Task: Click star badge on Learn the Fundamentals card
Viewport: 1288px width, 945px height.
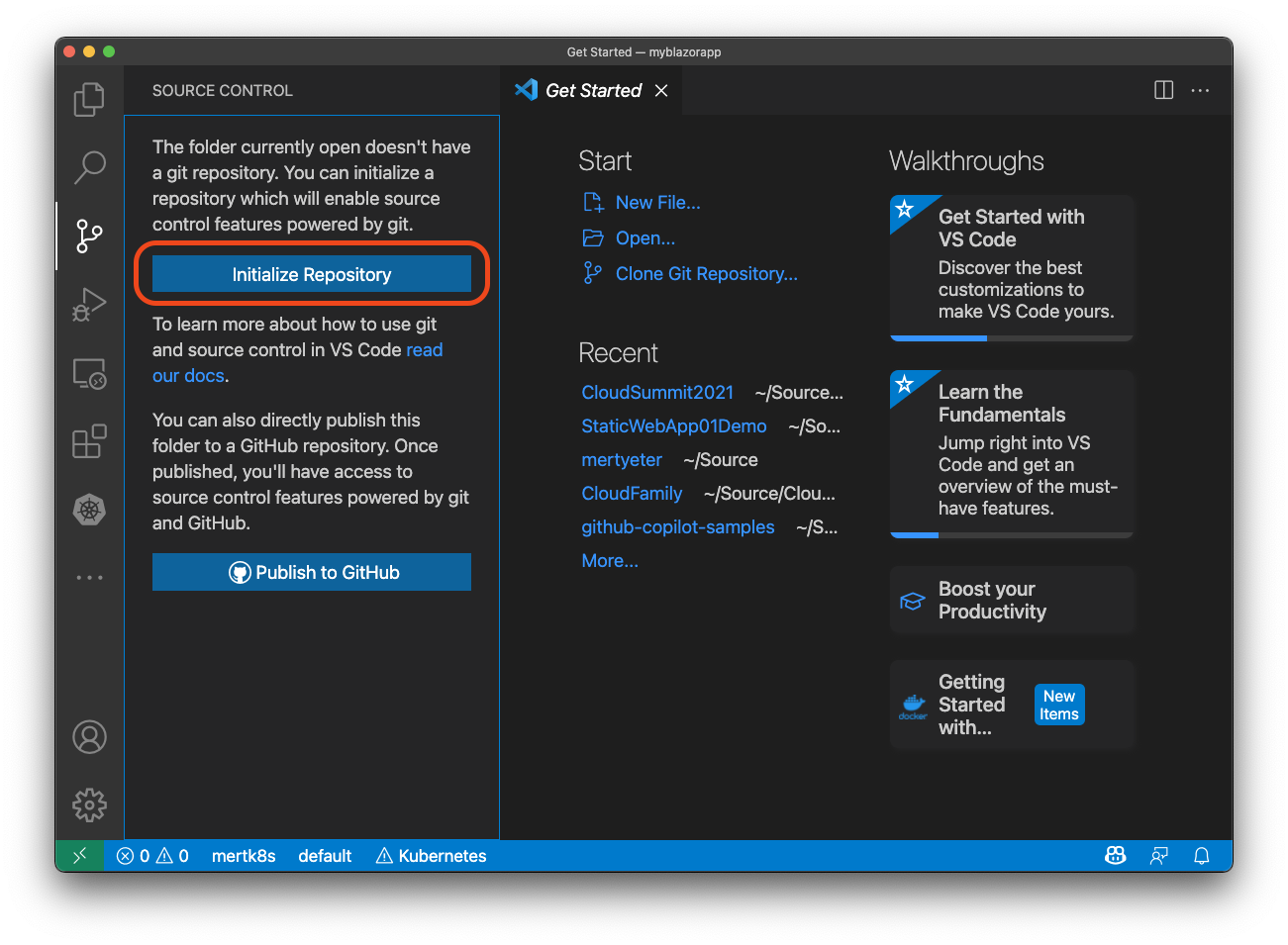Action: coord(904,384)
